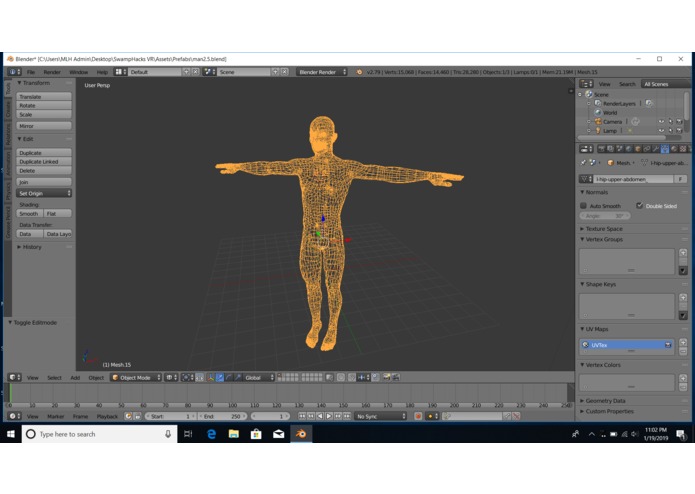The width and height of the screenshot is (695, 494).
Task: Play the animation in reverse
Action: coord(320,416)
